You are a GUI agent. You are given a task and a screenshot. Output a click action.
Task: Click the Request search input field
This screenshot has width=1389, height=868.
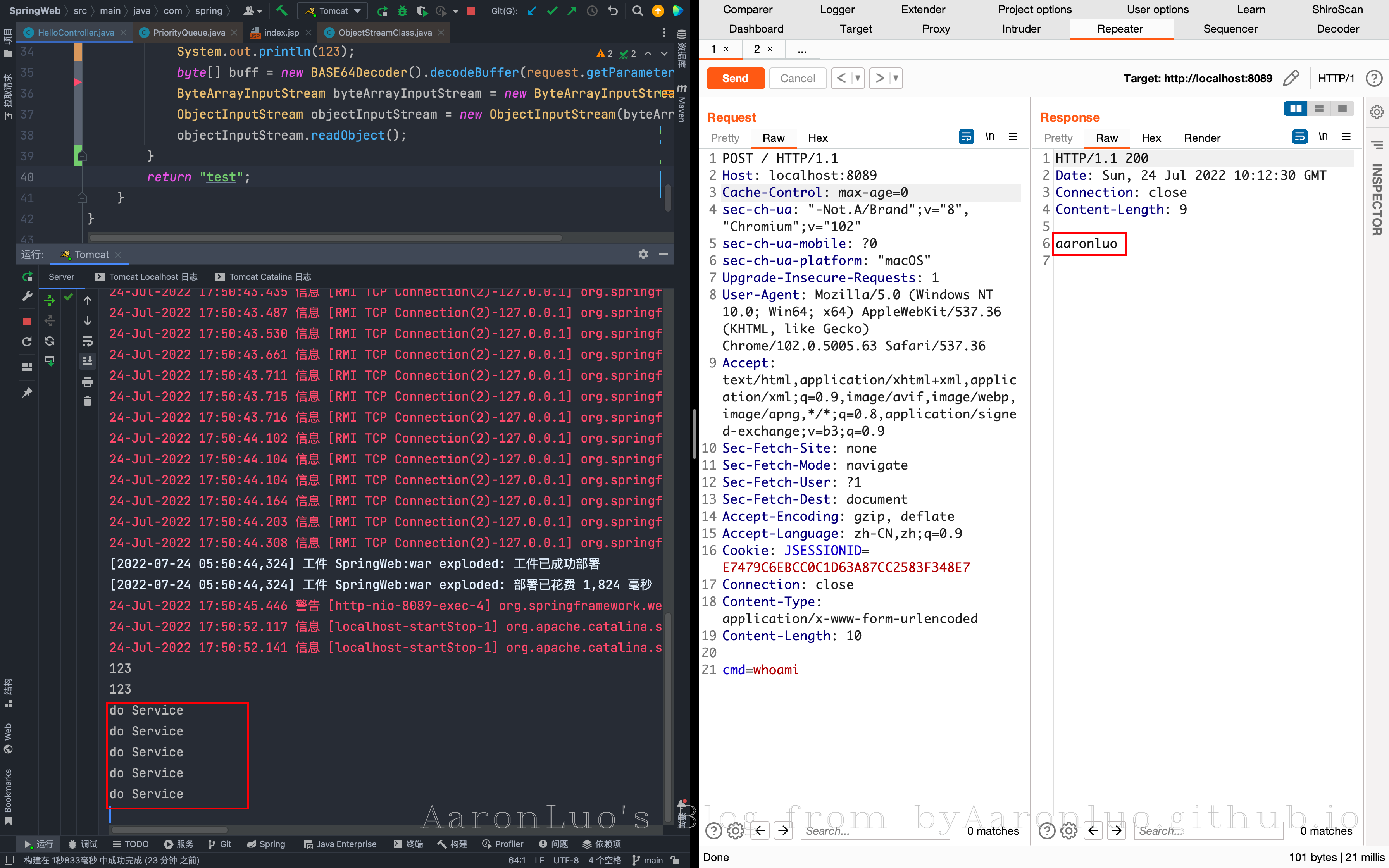coord(875,831)
